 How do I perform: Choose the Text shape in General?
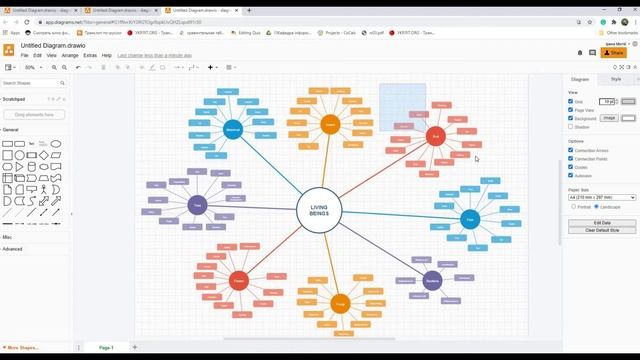tap(31, 144)
